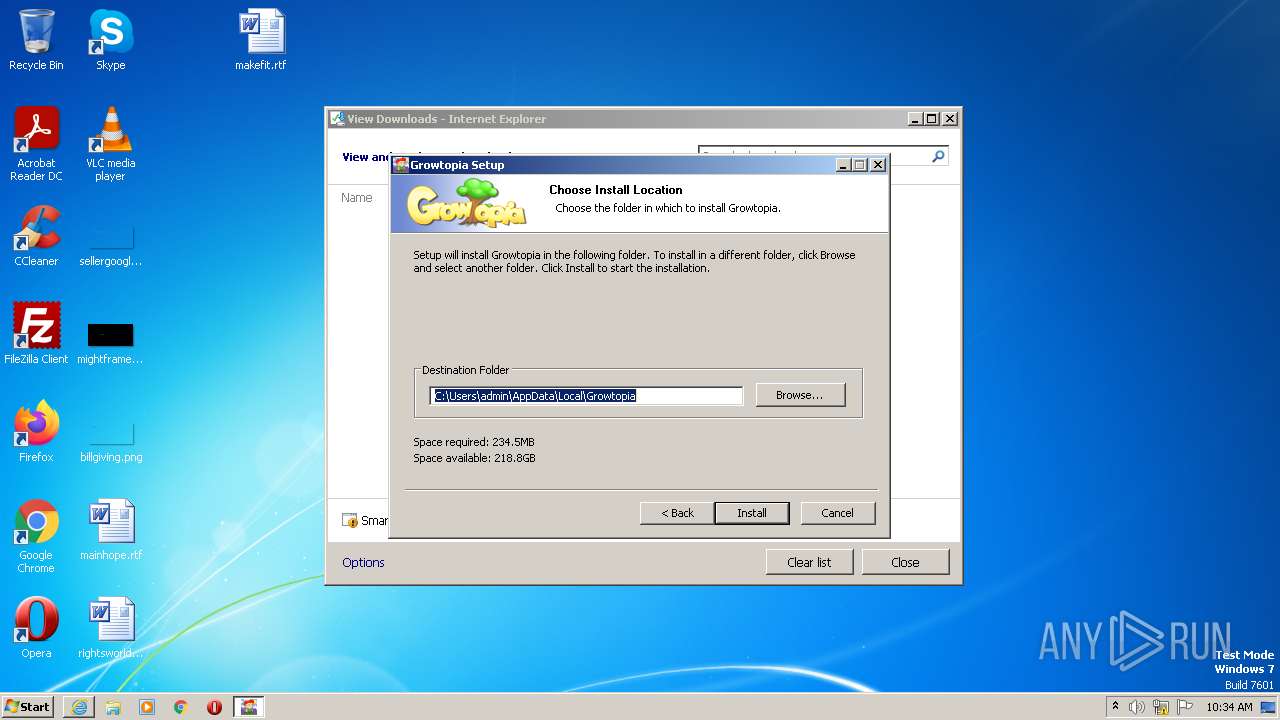Click the Windows Start button
The width and height of the screenshot is (1280, 720).
pyautogui.click(x=28, y=707)
